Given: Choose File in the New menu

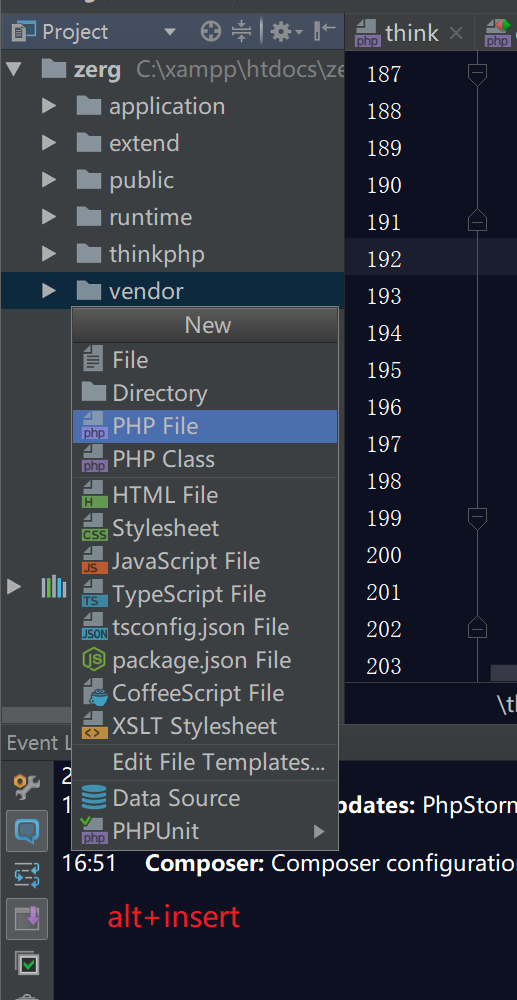Looking at the screenshot, I should 205,360.
